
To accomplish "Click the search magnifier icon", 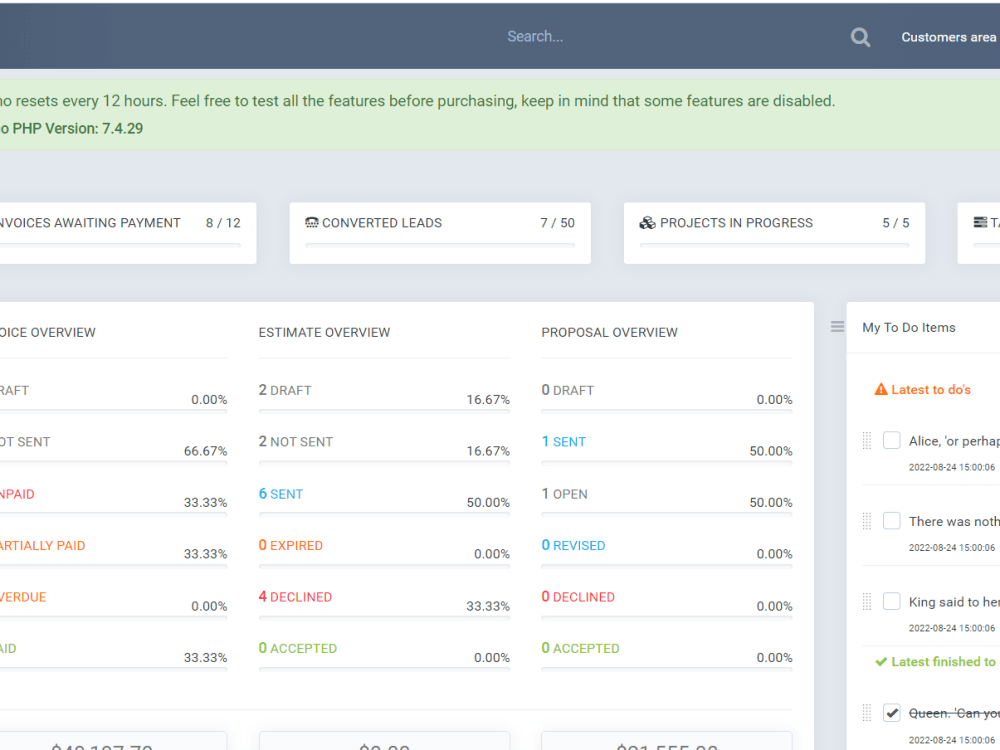I will tap(859, 36).
